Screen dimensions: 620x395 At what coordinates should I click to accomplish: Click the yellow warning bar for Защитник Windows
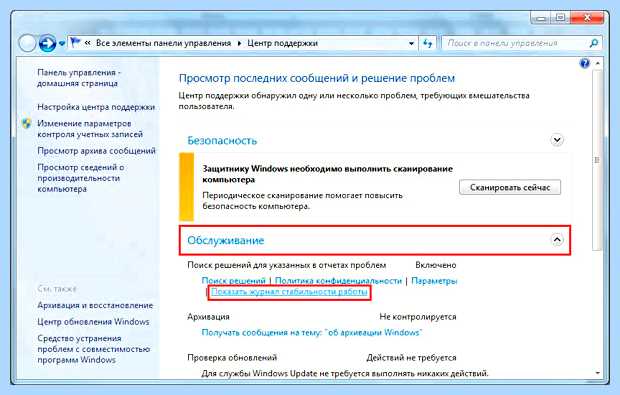pos(187,187)
